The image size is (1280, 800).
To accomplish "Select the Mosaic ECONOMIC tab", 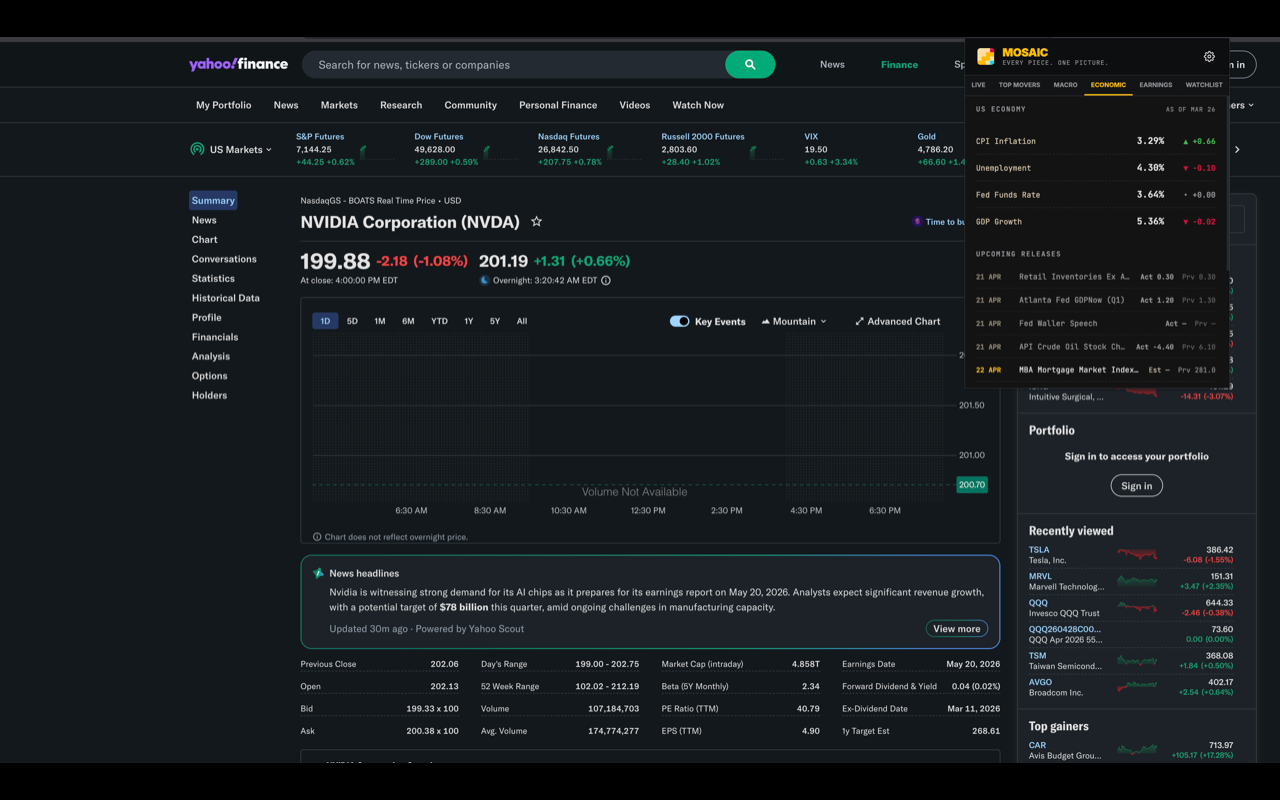I will (1108, 85).
